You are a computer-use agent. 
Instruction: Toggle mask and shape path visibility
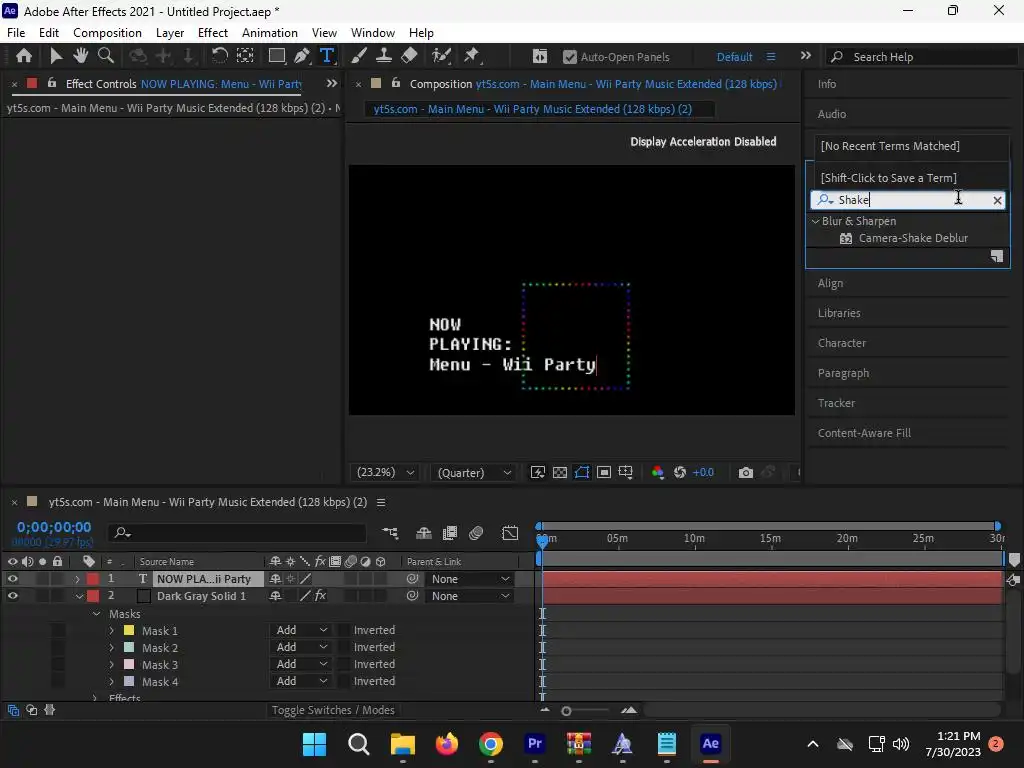click(x=582, y=472)
